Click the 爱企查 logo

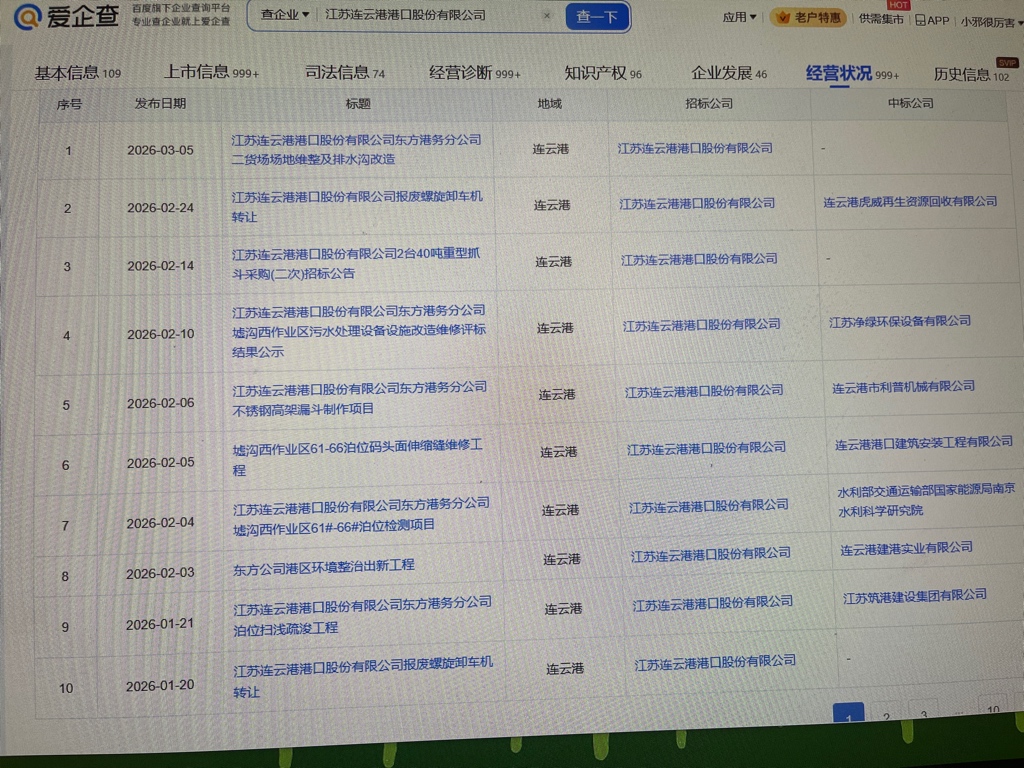click(x=67, y=16)
